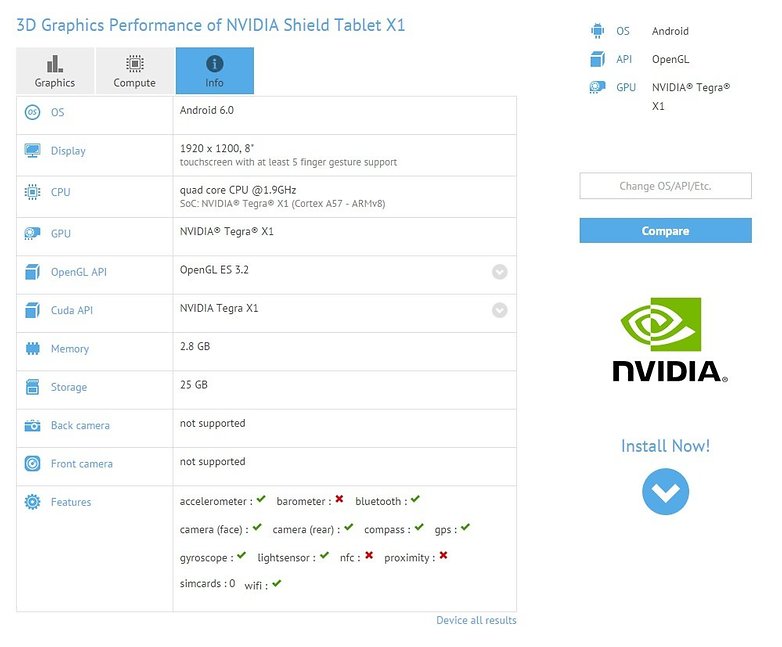The height and width of the screenshot is (647, 782).
Task: Click the API cube icon in sidebar
Action: pos(597,59)
